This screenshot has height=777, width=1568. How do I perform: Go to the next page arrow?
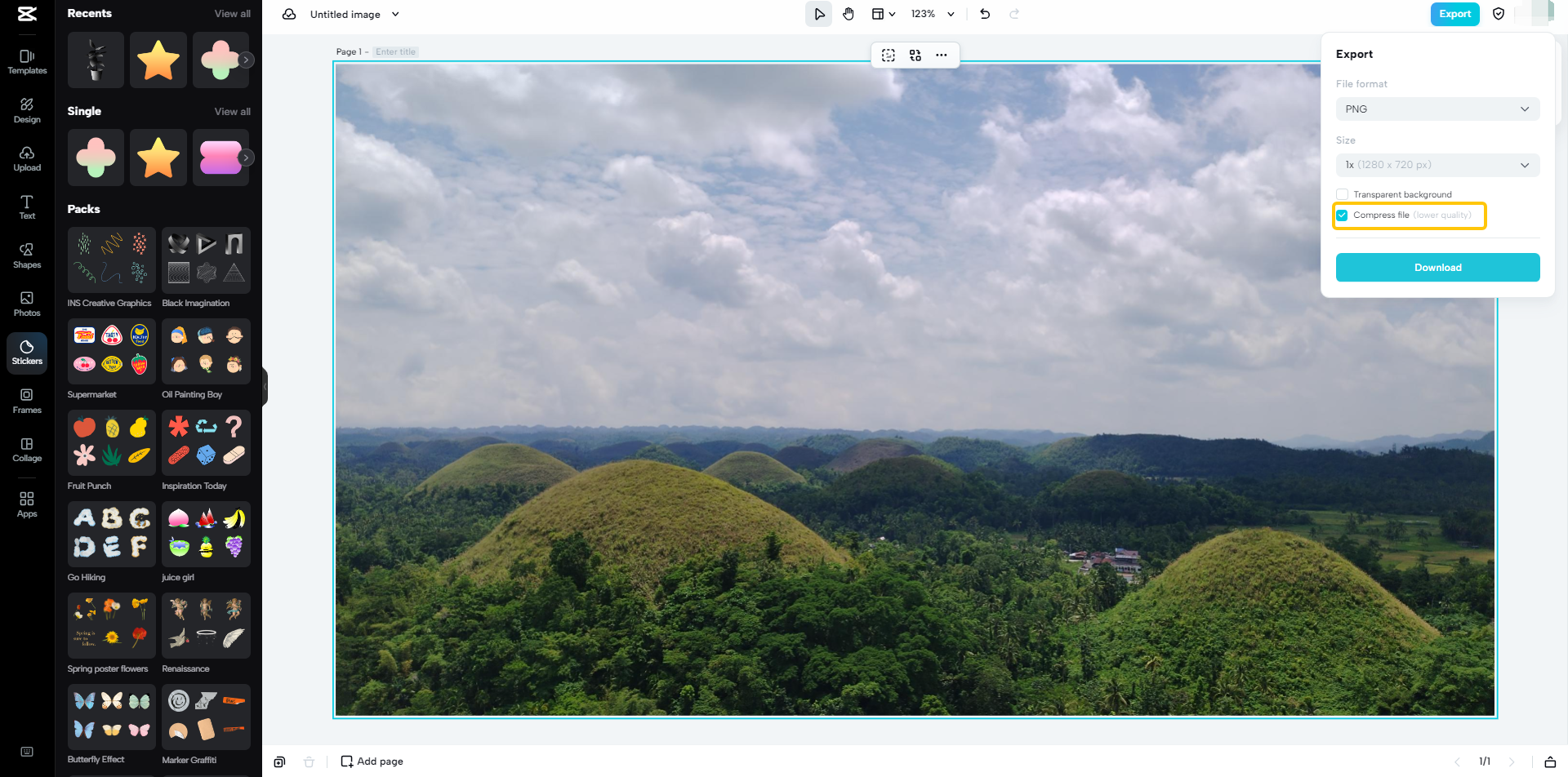1512,761
